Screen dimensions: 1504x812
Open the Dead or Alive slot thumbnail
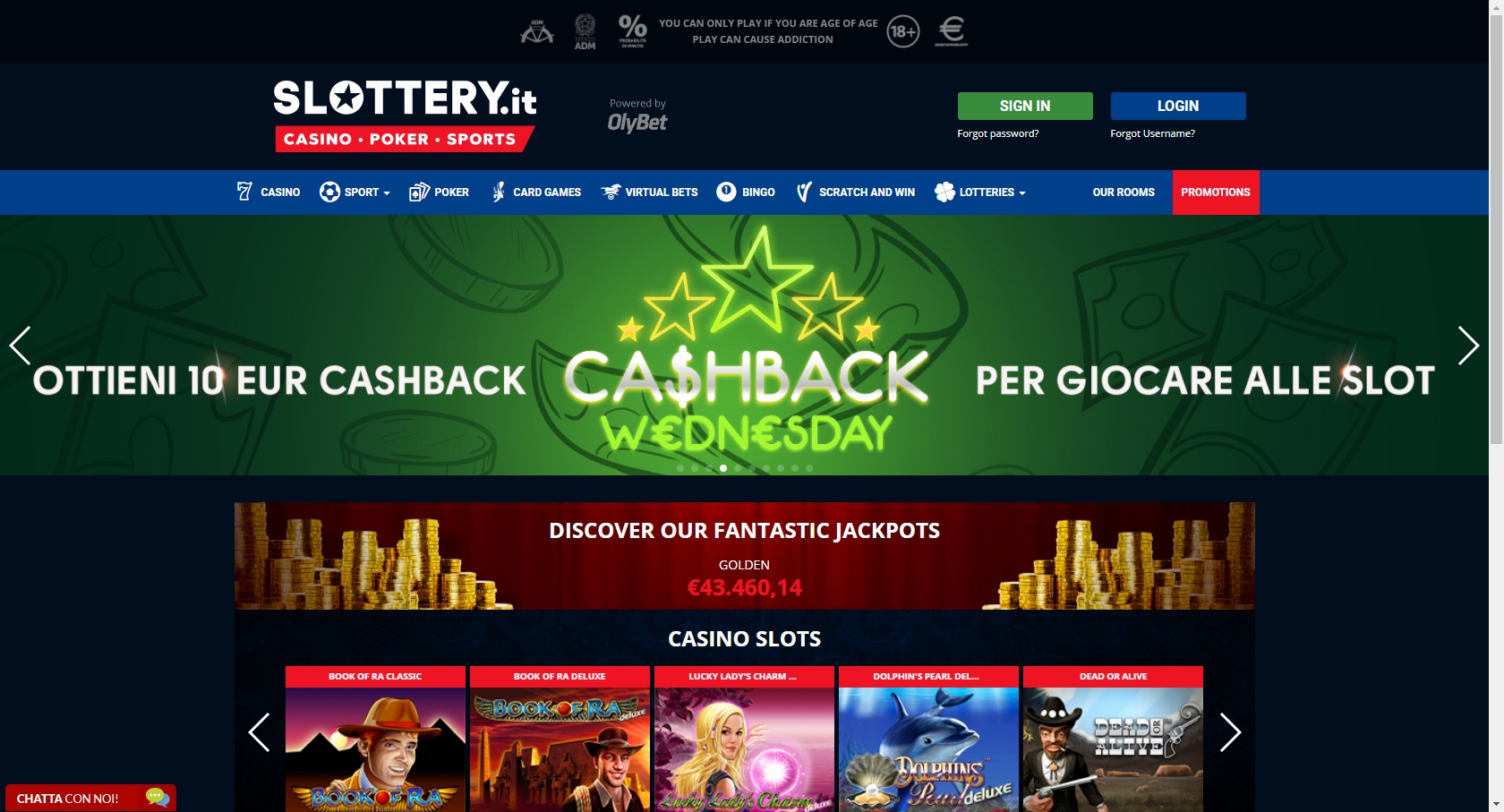point(1113,739)
